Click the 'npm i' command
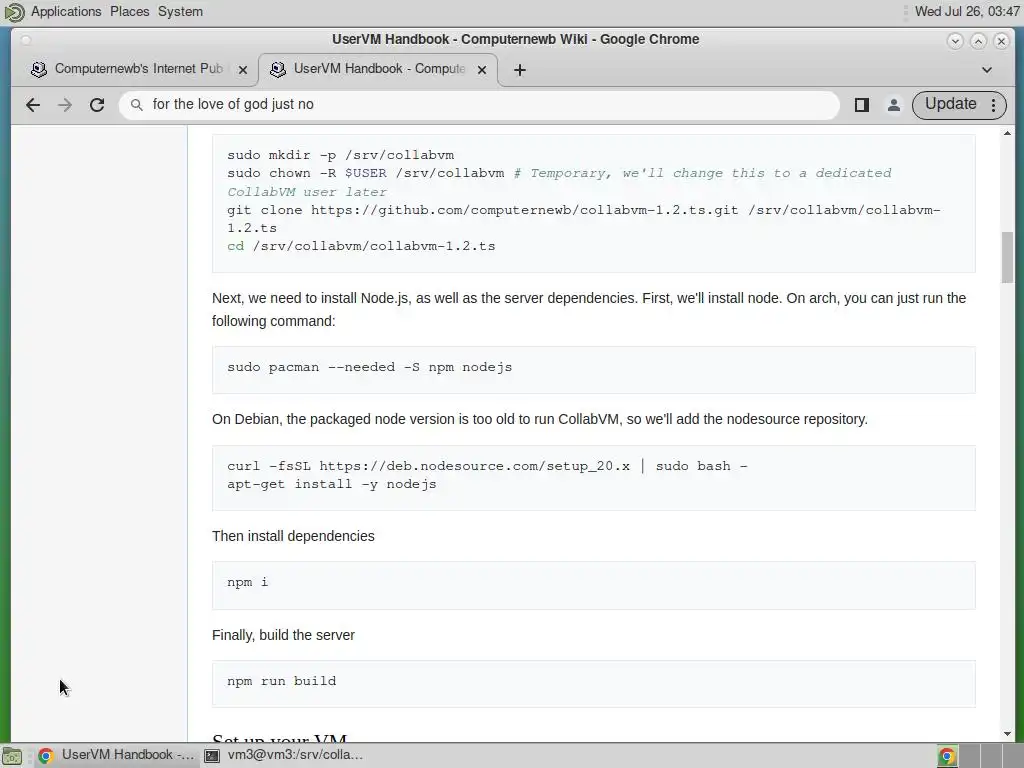 [x=248, y=582]
